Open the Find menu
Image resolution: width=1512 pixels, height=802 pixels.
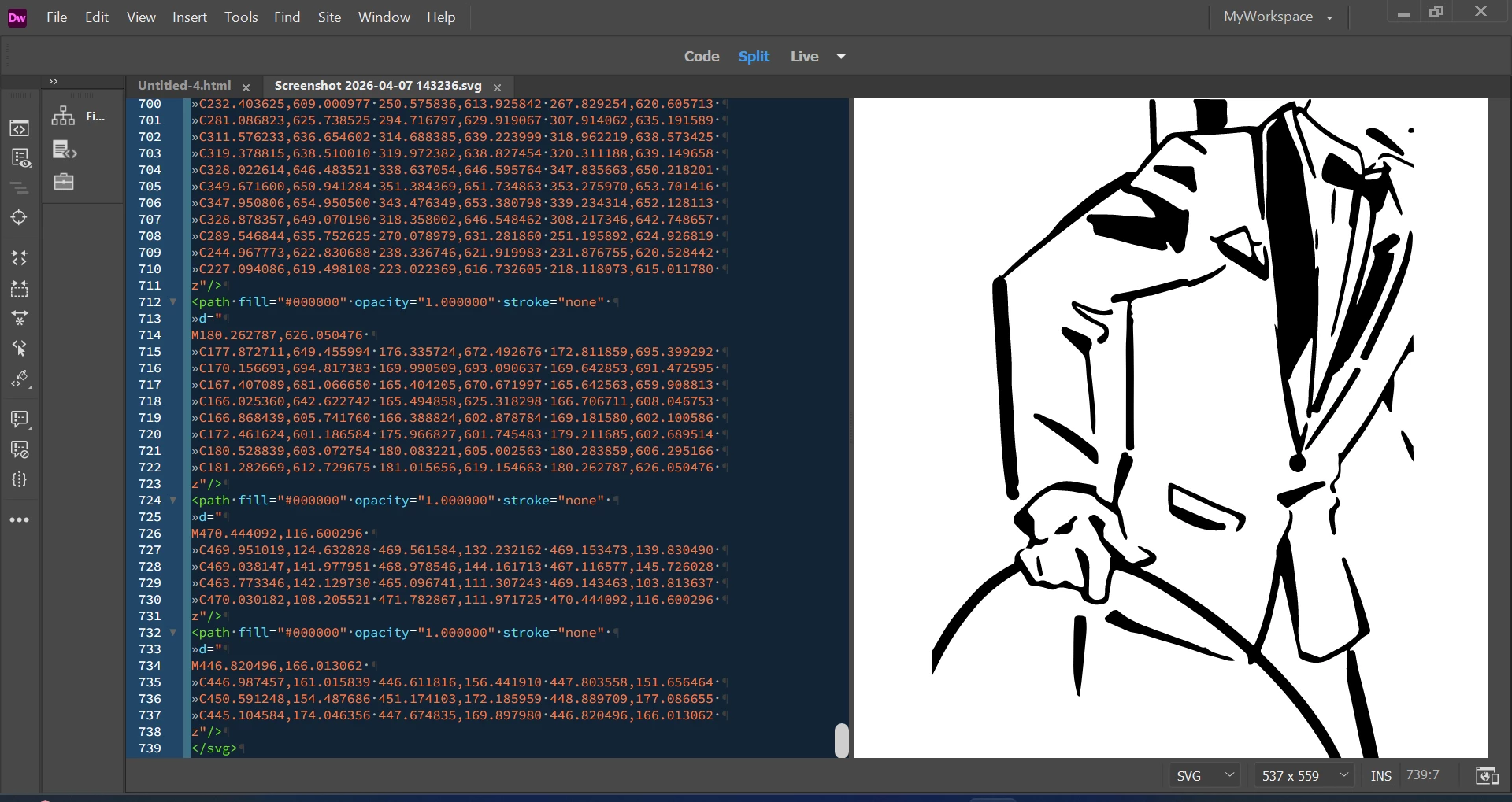[x=287, y=17]
